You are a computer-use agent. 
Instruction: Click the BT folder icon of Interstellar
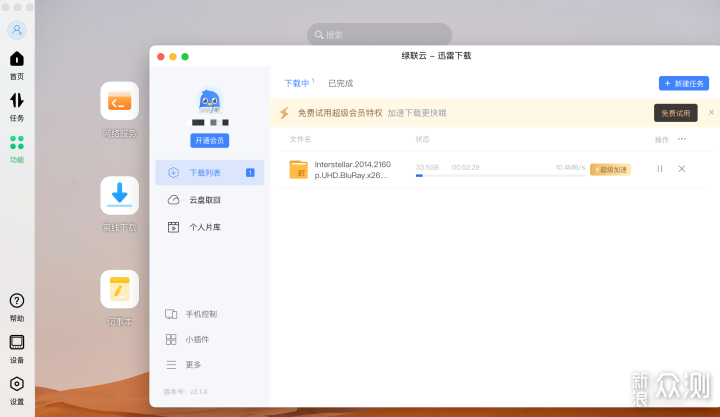pyautogui.click(x=298, y=169)
